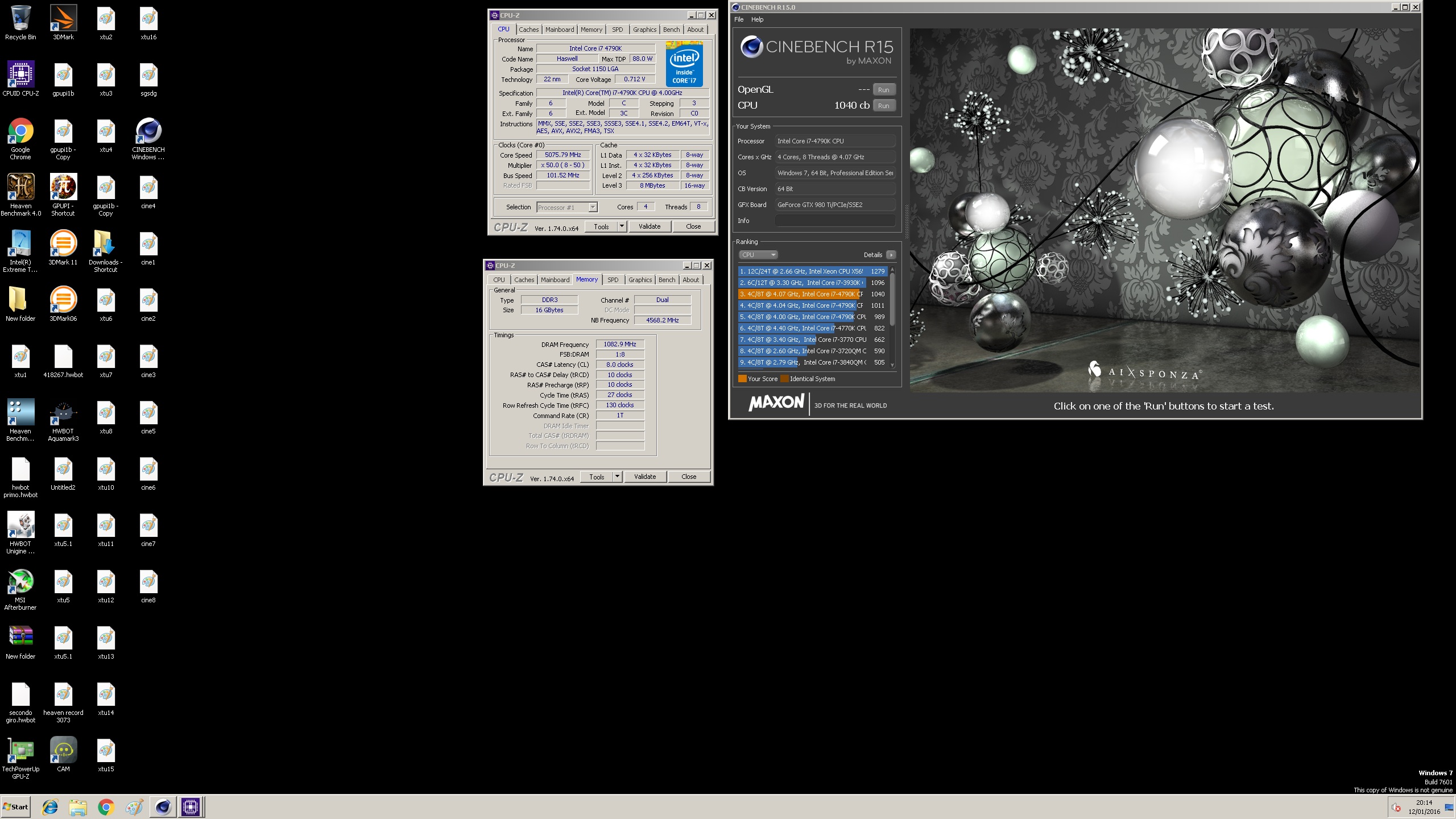Viewport: 1456px width, 819px height.
Task: Run the OpenGL test in Cinebench
Action: (x=883, y=90)
